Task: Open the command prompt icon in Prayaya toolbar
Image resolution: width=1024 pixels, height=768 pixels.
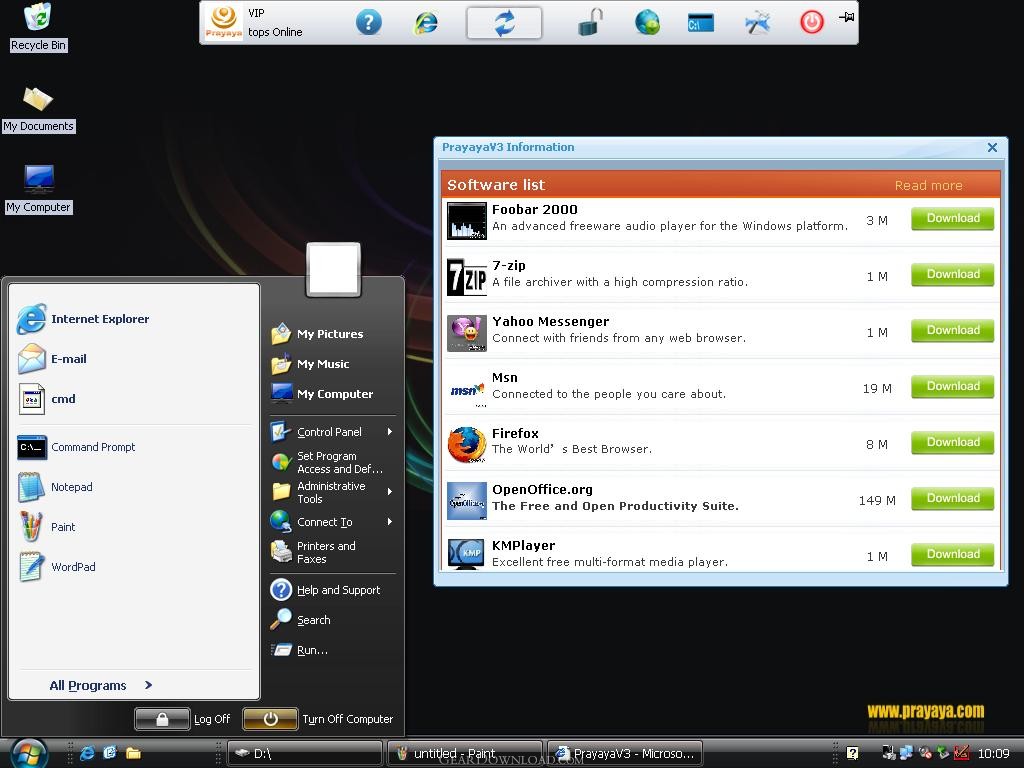Action: [701, 24]
